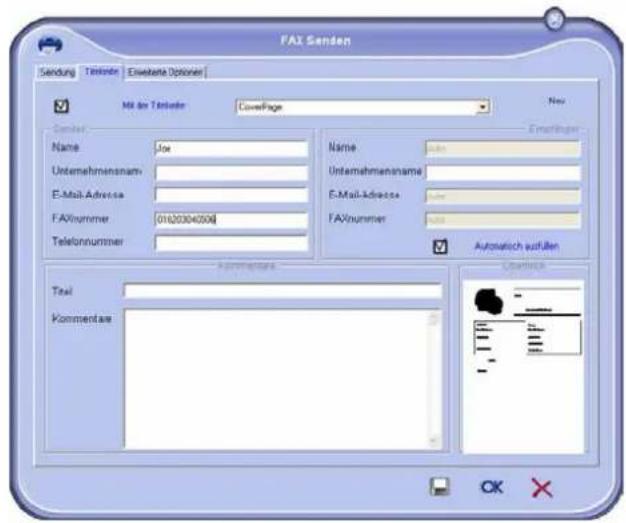Click the cover page preview thumbnail

pos(523,366)
